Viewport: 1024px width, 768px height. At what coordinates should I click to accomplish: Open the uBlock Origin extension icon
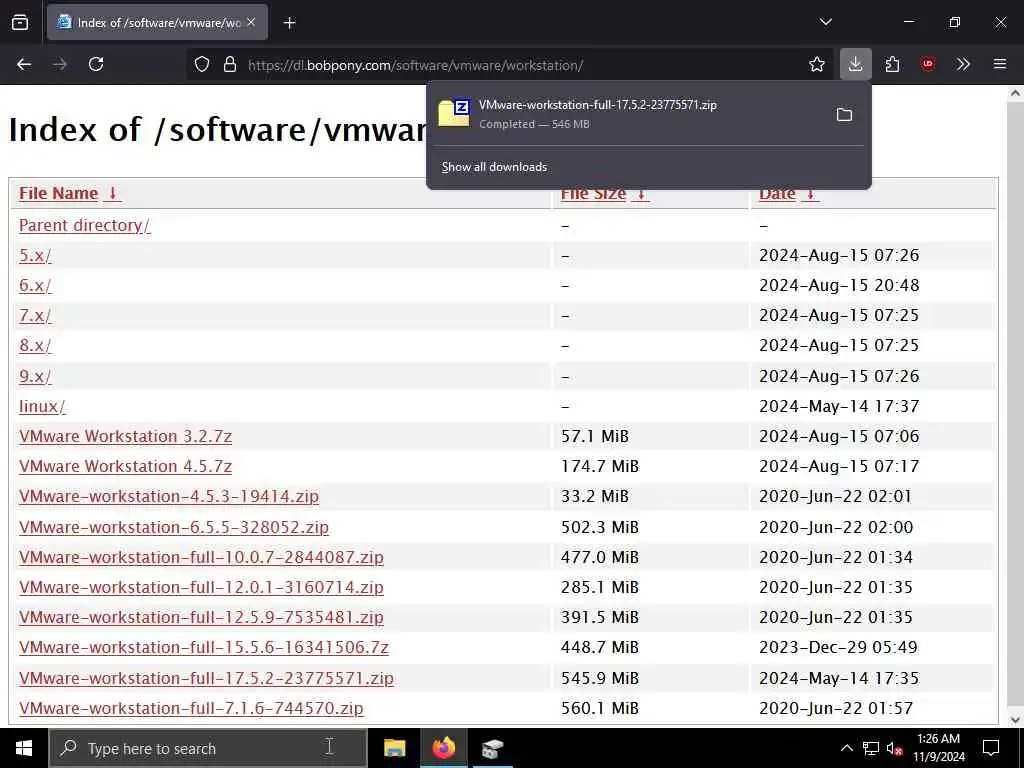tap(928, 64)
